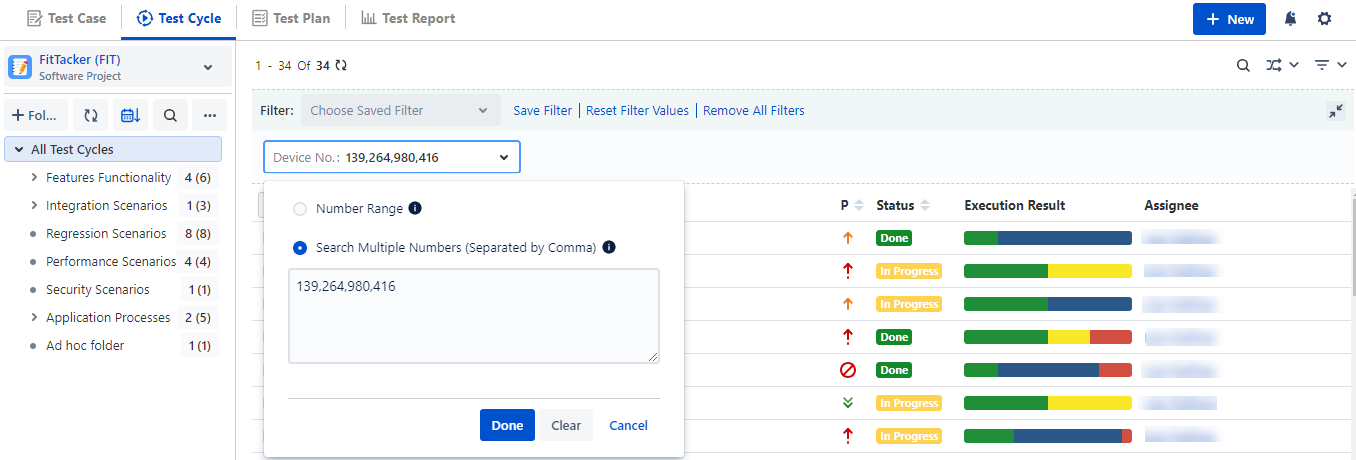Image resolution: width=1356 pixels, height=460 pixels.
Task: Click first row's execution result bar
Action: 1048,238
